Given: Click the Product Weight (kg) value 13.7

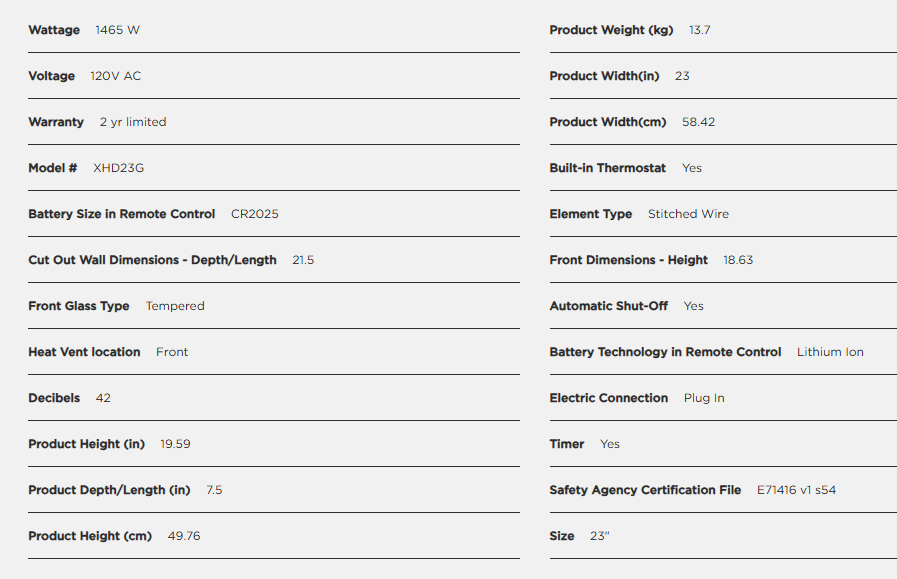Looking at the screenshot, I should (700, 30).
